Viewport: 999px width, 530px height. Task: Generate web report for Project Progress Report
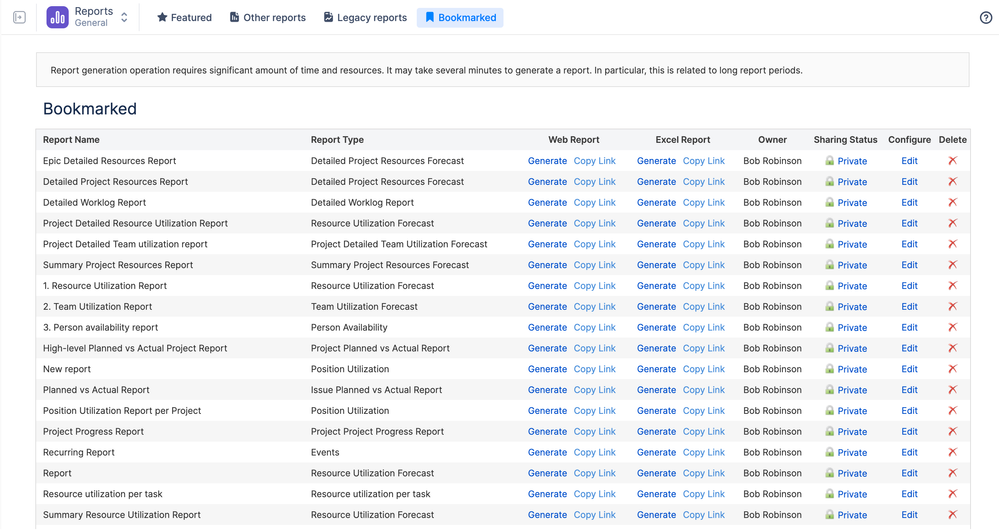[x=547, y=431]
